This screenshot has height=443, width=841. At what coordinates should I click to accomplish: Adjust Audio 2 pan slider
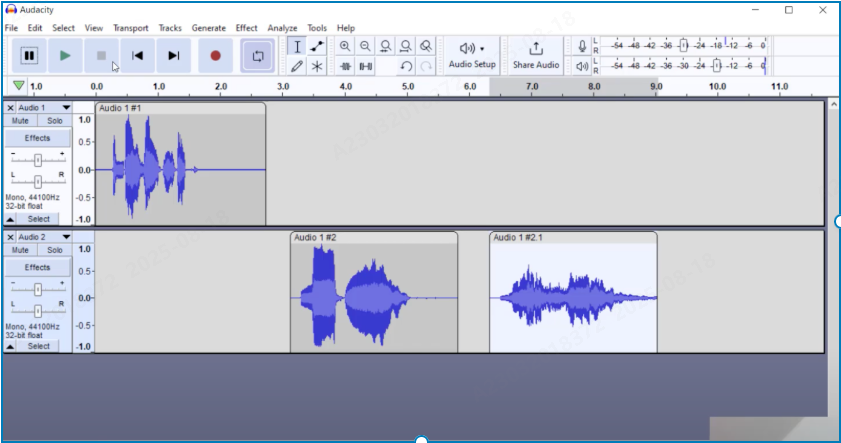point(38,311)
